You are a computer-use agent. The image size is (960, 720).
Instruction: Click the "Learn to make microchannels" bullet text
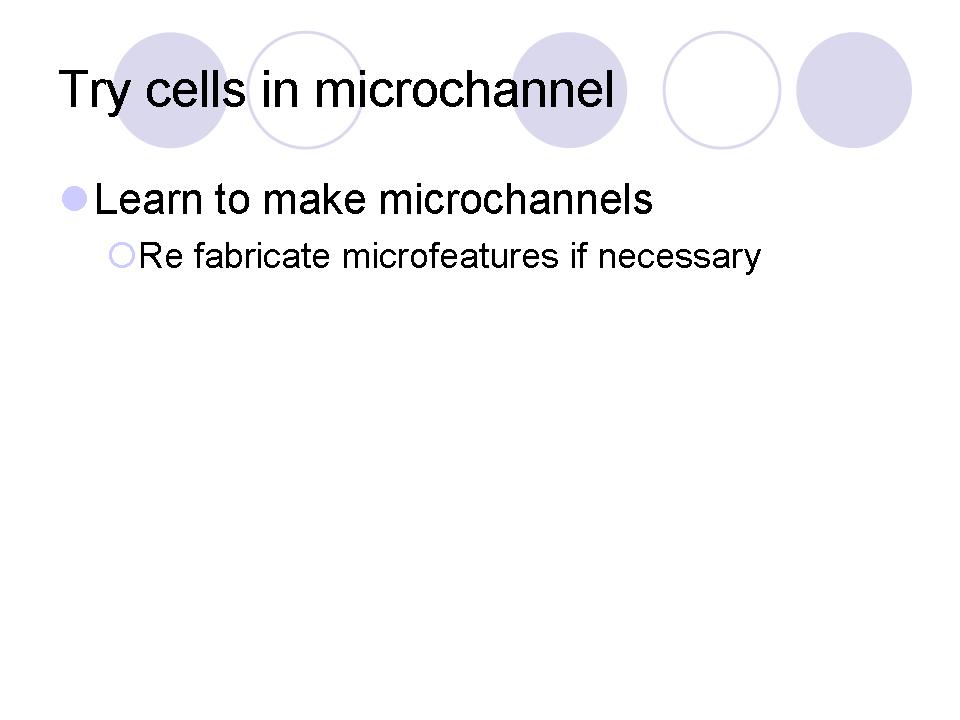tap(373, 200)
